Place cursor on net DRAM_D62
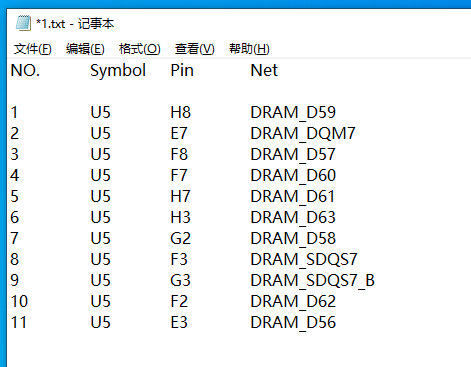The height and width of the screenshot is (367, 471). [293, 302]
